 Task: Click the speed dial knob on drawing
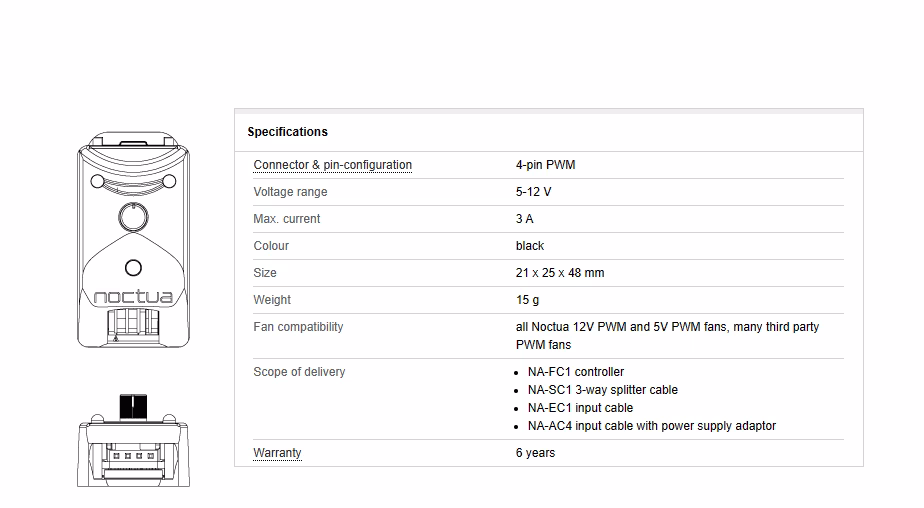point(134,217)
